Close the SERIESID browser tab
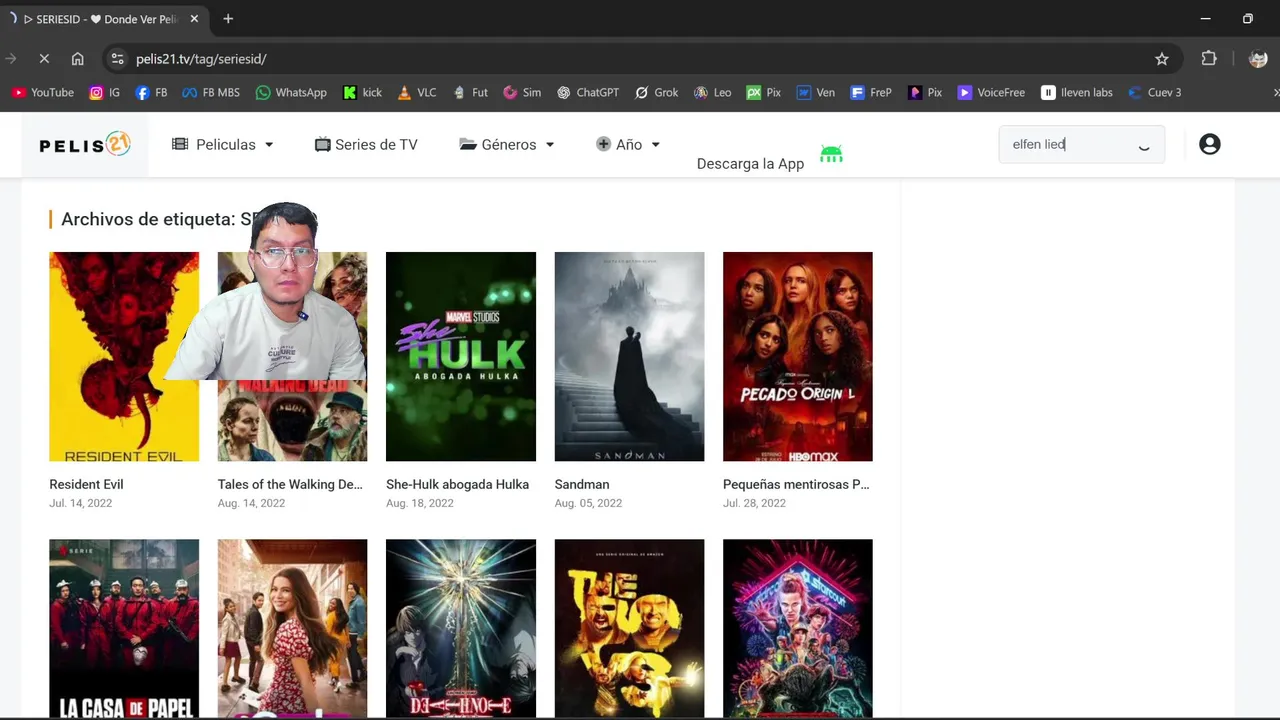 click(x=194, y=19)
